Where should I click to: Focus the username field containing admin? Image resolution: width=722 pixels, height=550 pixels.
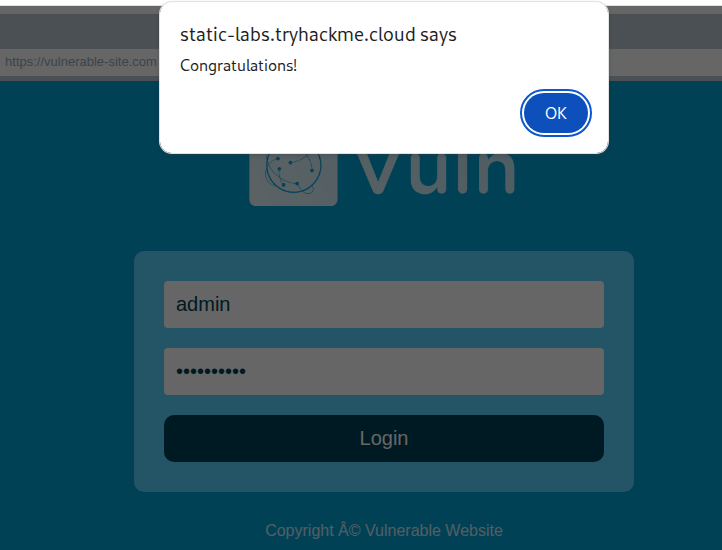(x=383, y=304)
